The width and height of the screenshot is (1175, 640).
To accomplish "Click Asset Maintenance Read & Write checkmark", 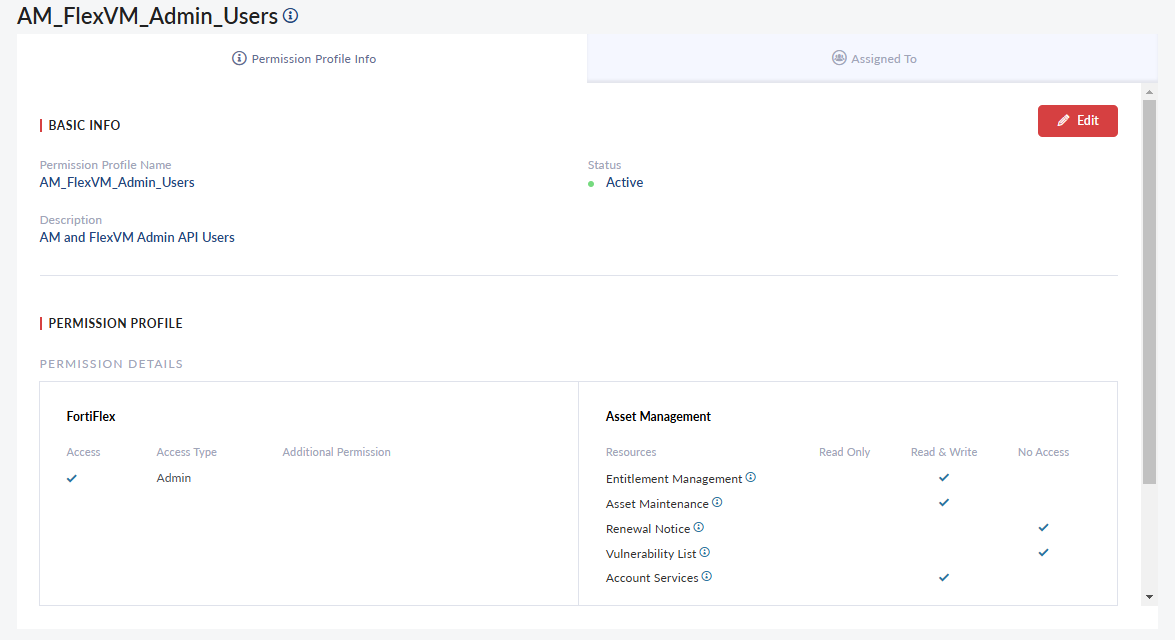I will tap(944, 503).
